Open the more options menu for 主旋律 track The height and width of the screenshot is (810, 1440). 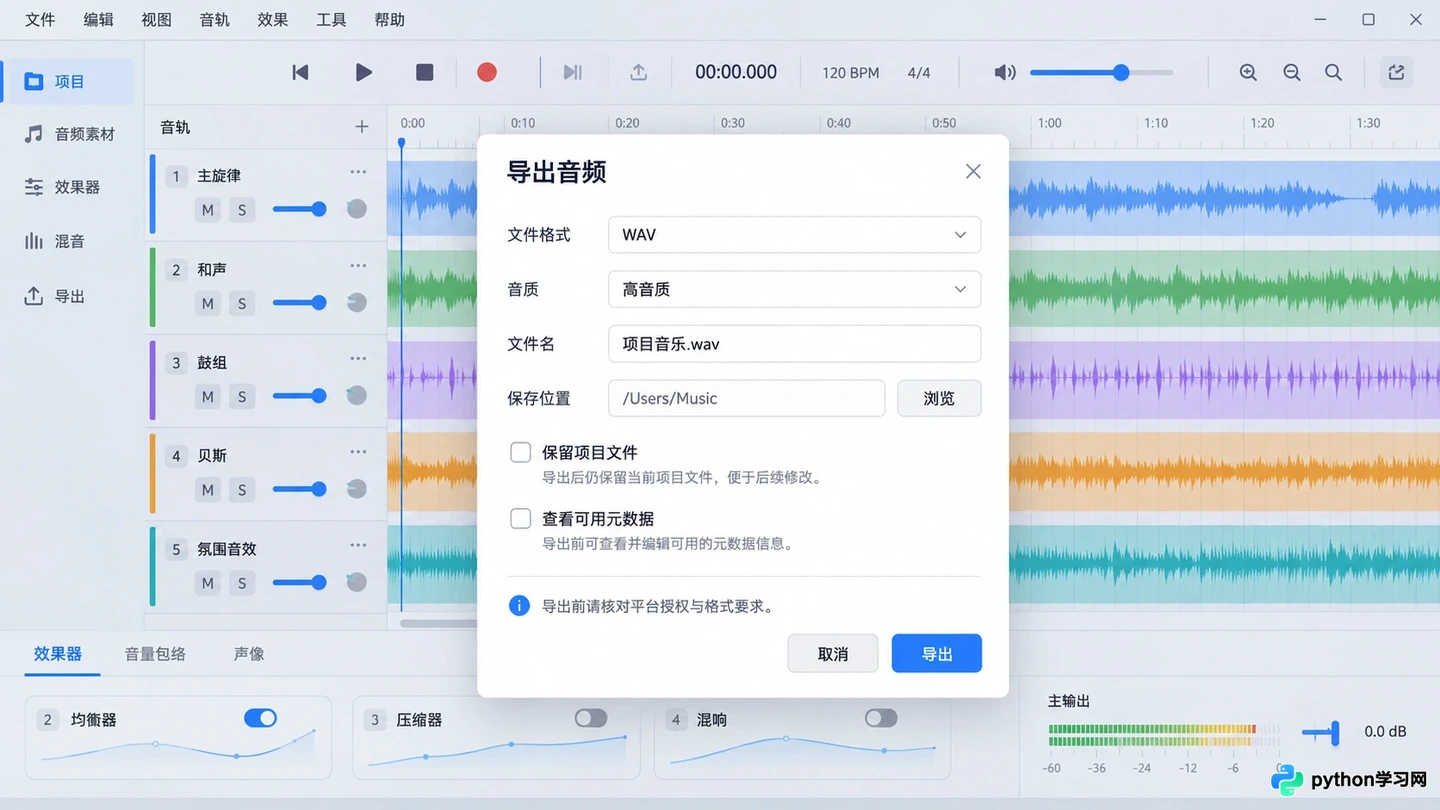358,172
